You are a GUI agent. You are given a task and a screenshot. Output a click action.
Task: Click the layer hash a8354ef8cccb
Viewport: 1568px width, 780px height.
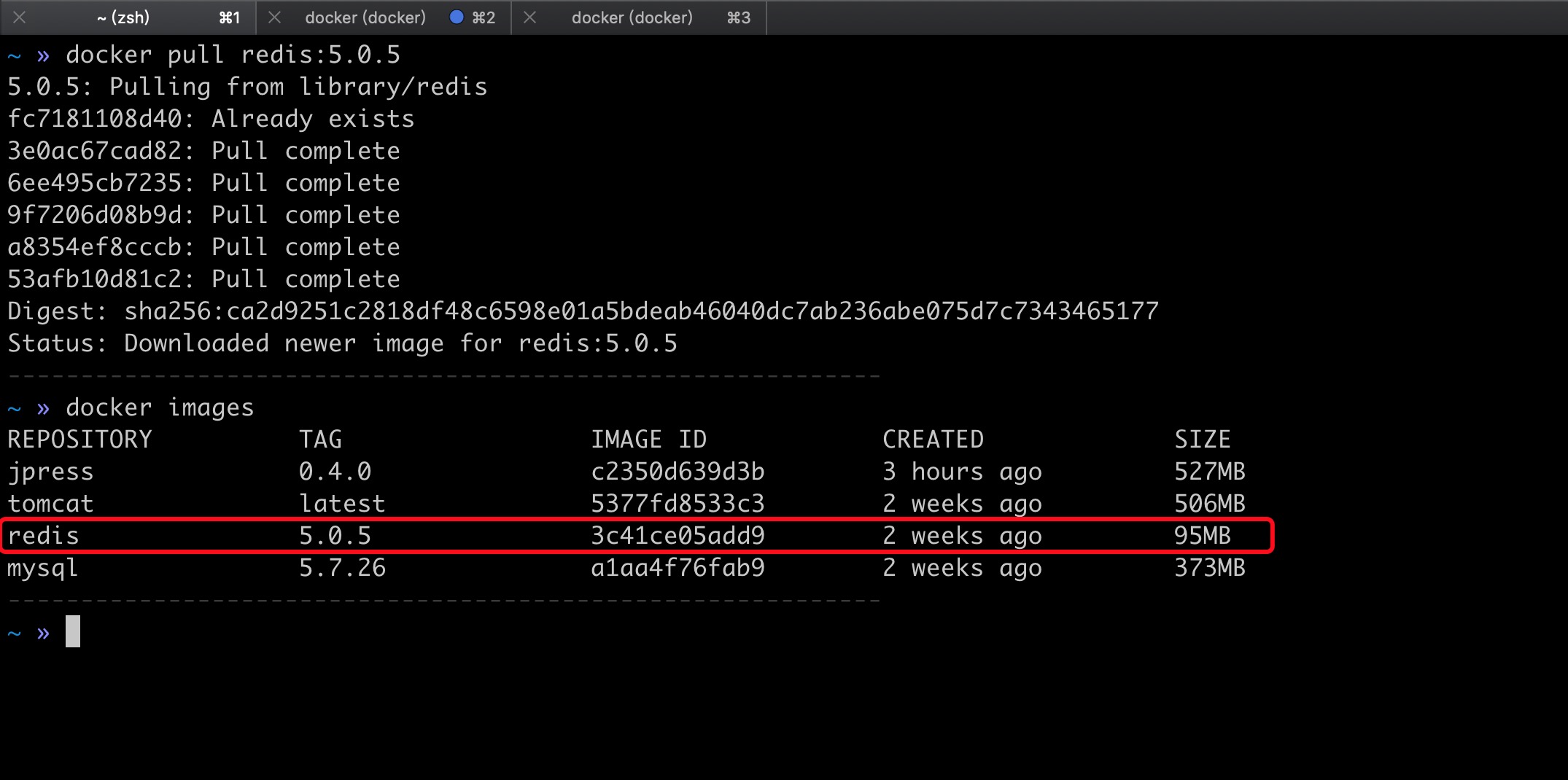pos(94,247)
